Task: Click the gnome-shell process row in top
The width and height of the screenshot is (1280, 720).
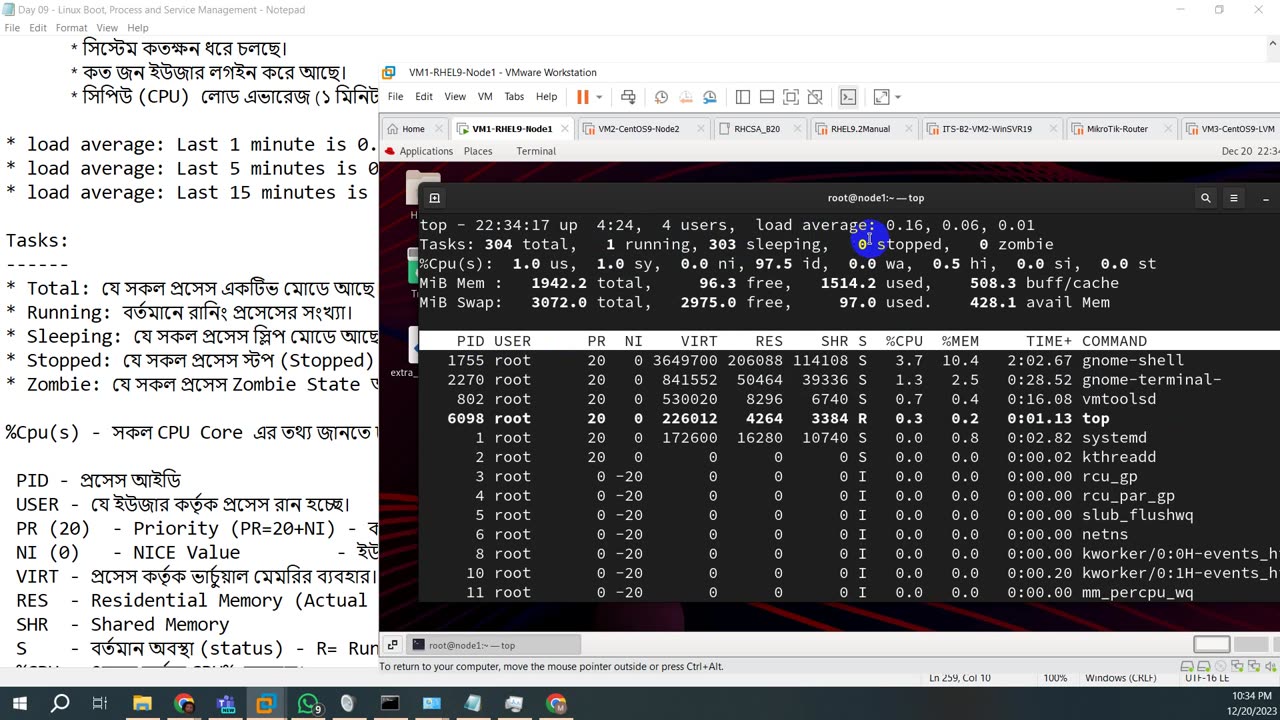Action: [x=848, y=360]
